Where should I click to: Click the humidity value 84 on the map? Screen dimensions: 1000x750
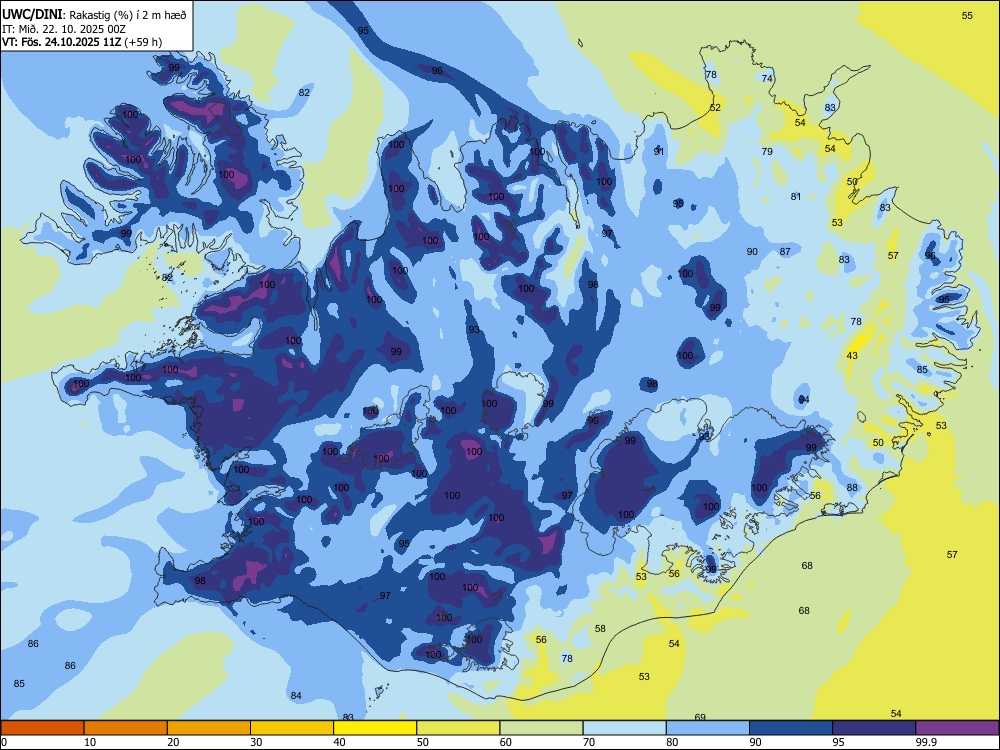[x=296, y=696]
